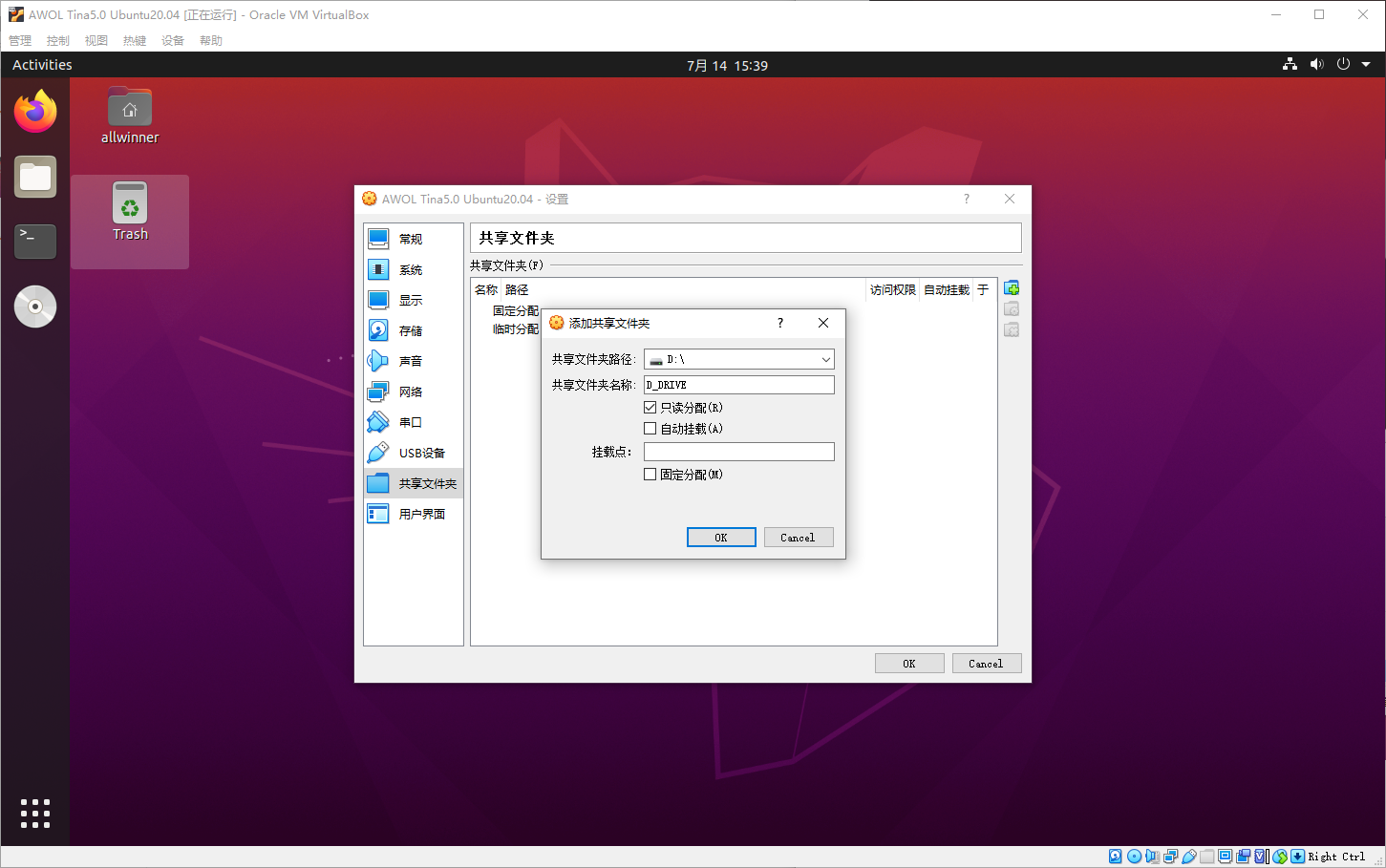Open the Files manager in dock
1386x868 pixels.
[35, 177]
